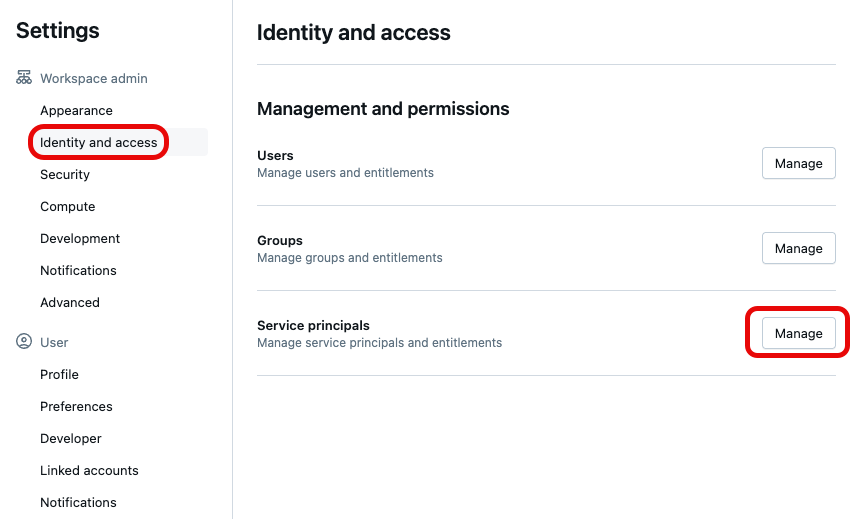The image size is (853, 519).
Task: Click the User section label
Action: pyautogui.click(x=54, y=342)
